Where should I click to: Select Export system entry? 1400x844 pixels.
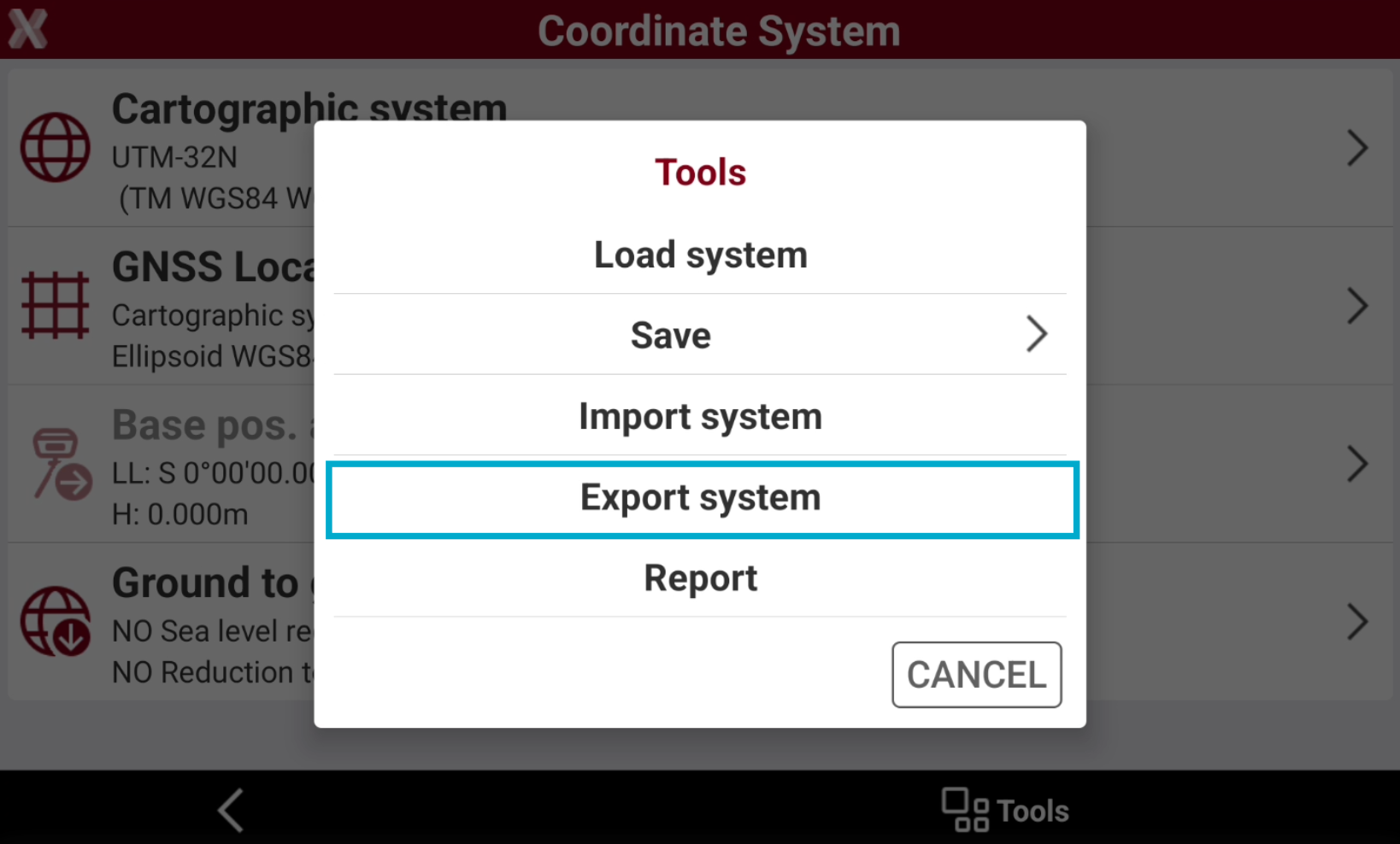tap(702, 499)
